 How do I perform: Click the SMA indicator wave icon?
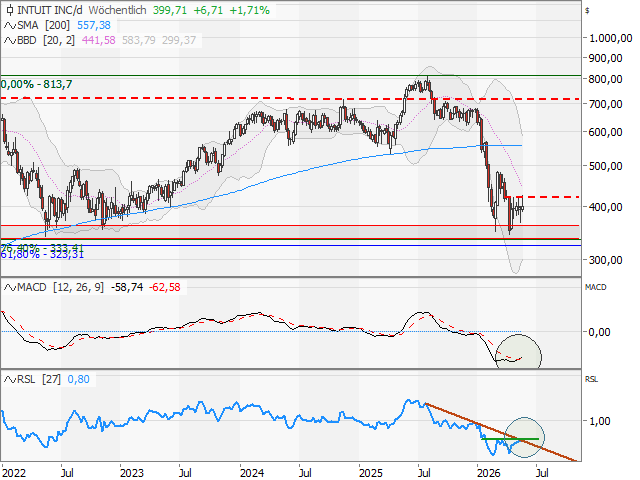coord(10,26)
